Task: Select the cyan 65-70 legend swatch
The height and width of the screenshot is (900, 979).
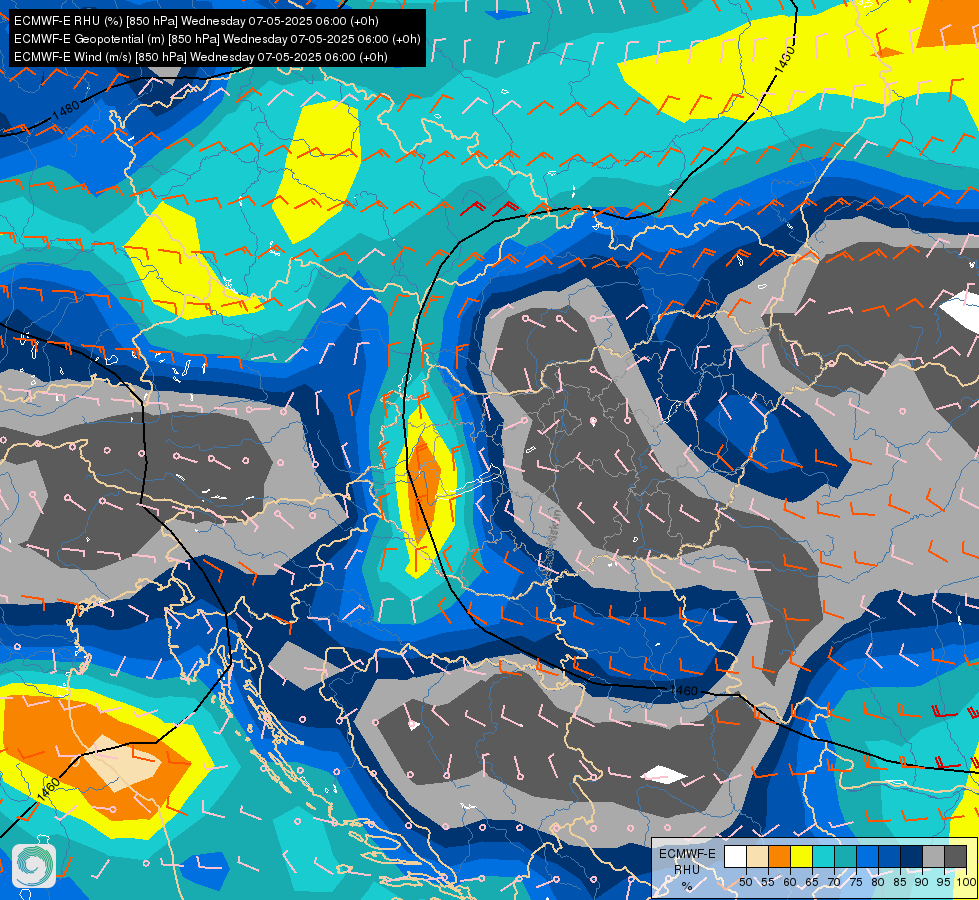Action: (x=824, y=856)
